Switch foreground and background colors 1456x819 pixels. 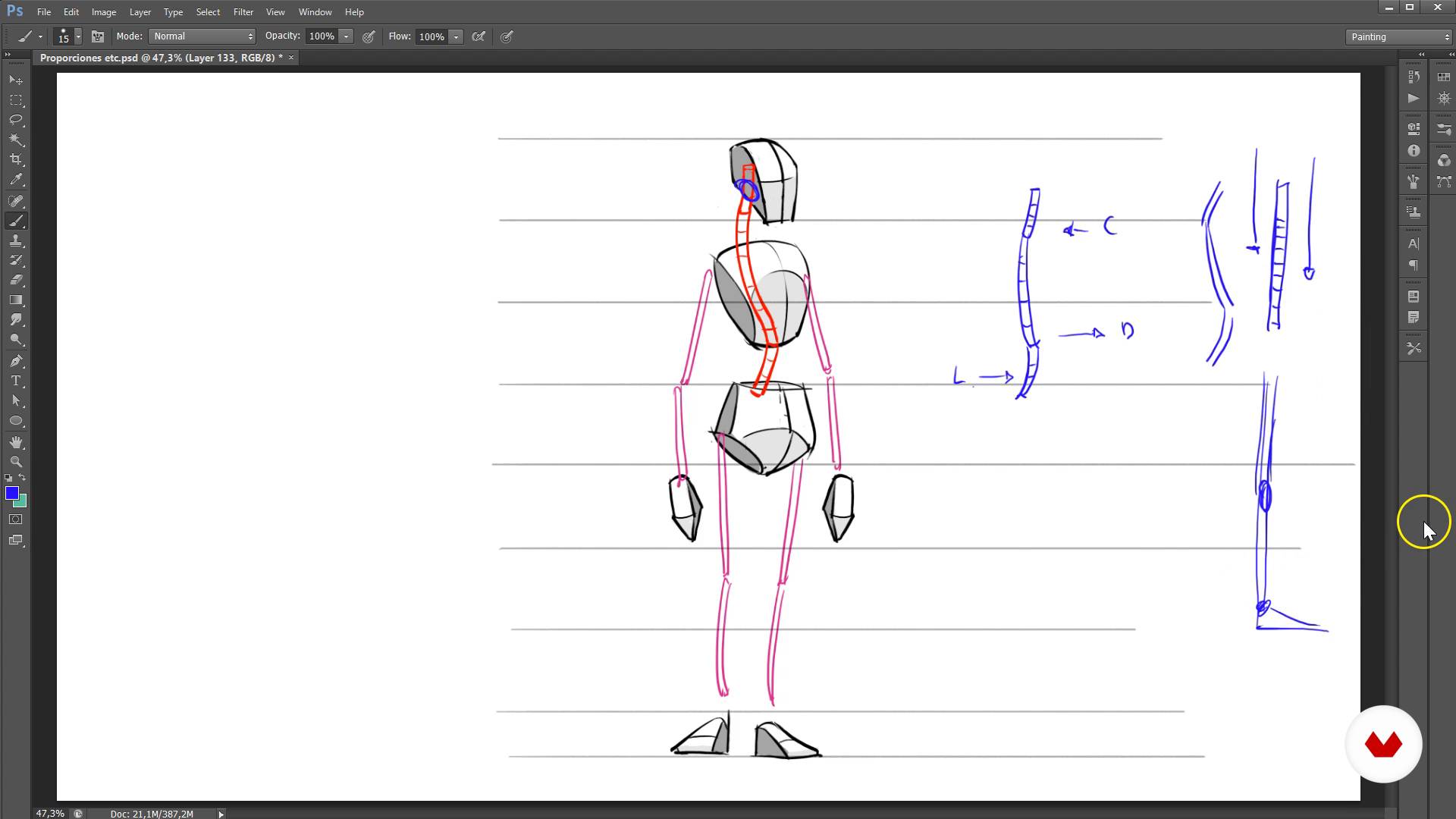coord(22,478)
